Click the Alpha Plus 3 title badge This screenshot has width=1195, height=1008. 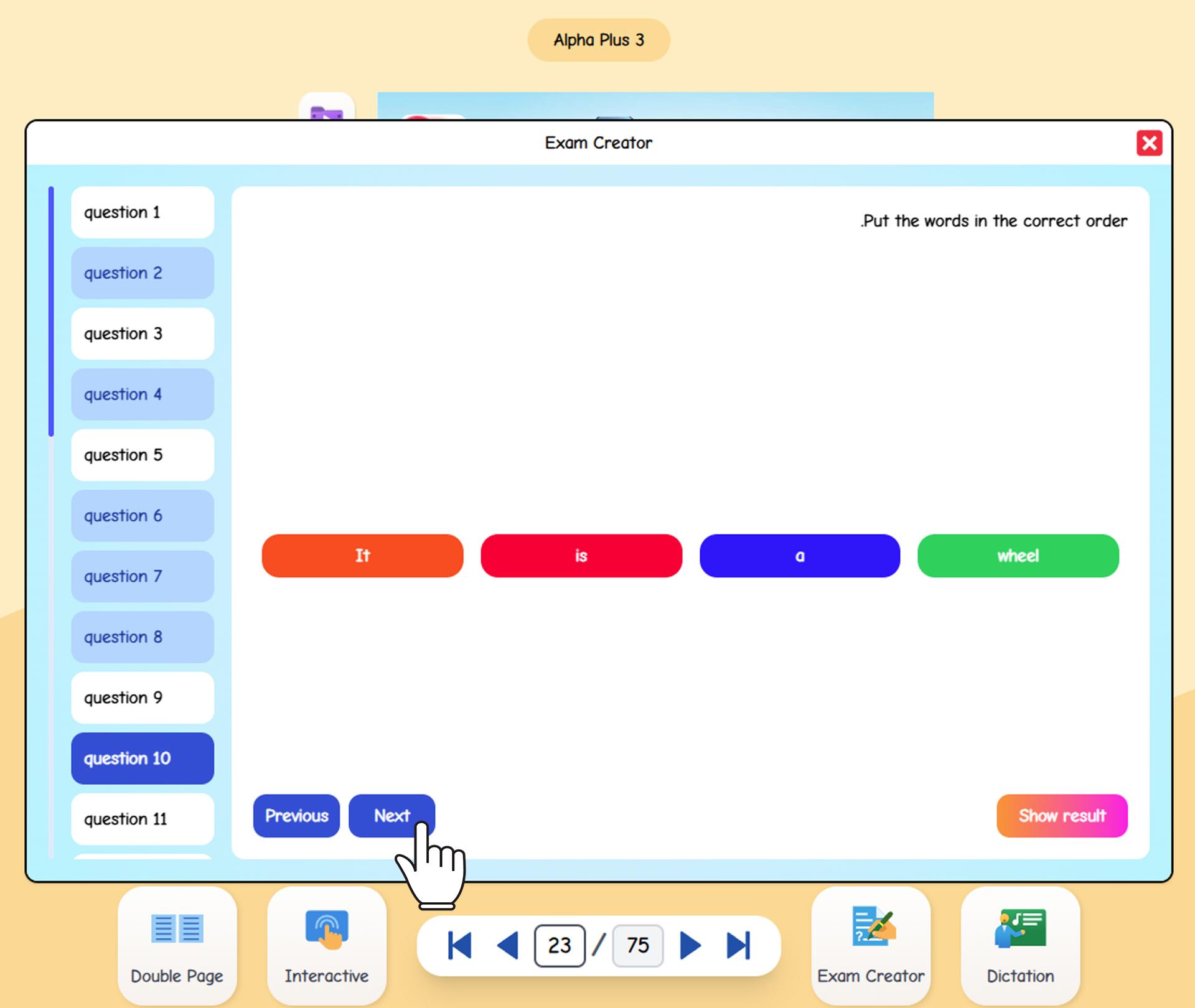[599, 40]
